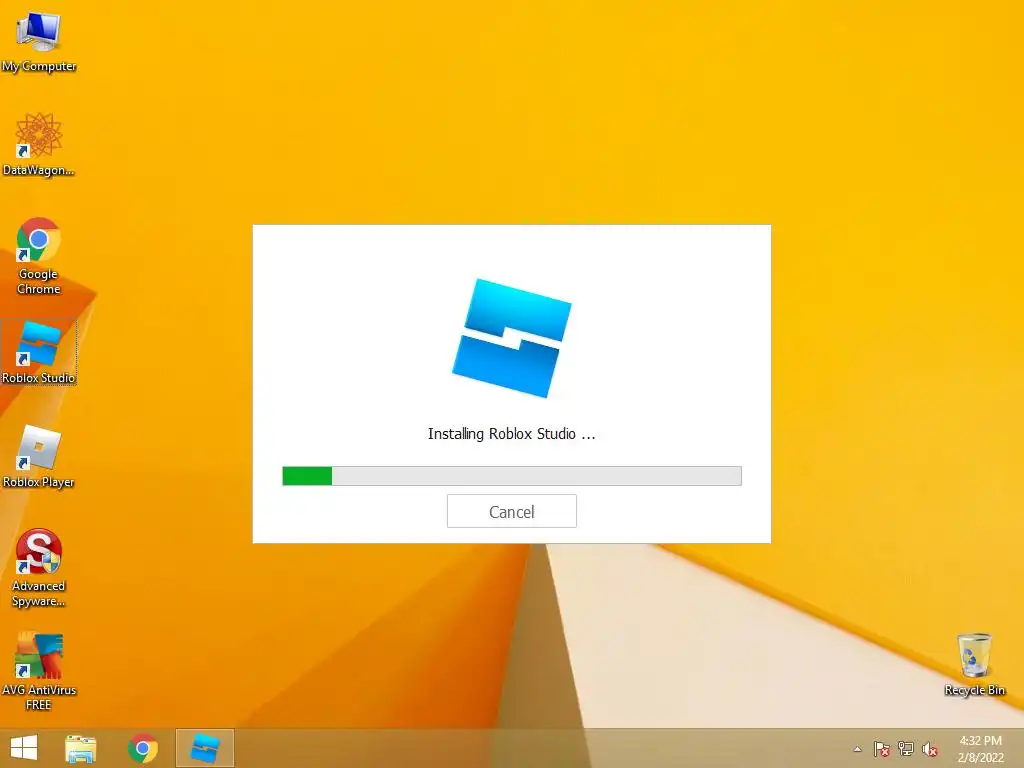Click the Roblox Studio logo in installer
The width and height of the screenshot is (1024, 768).
(512, 338)
